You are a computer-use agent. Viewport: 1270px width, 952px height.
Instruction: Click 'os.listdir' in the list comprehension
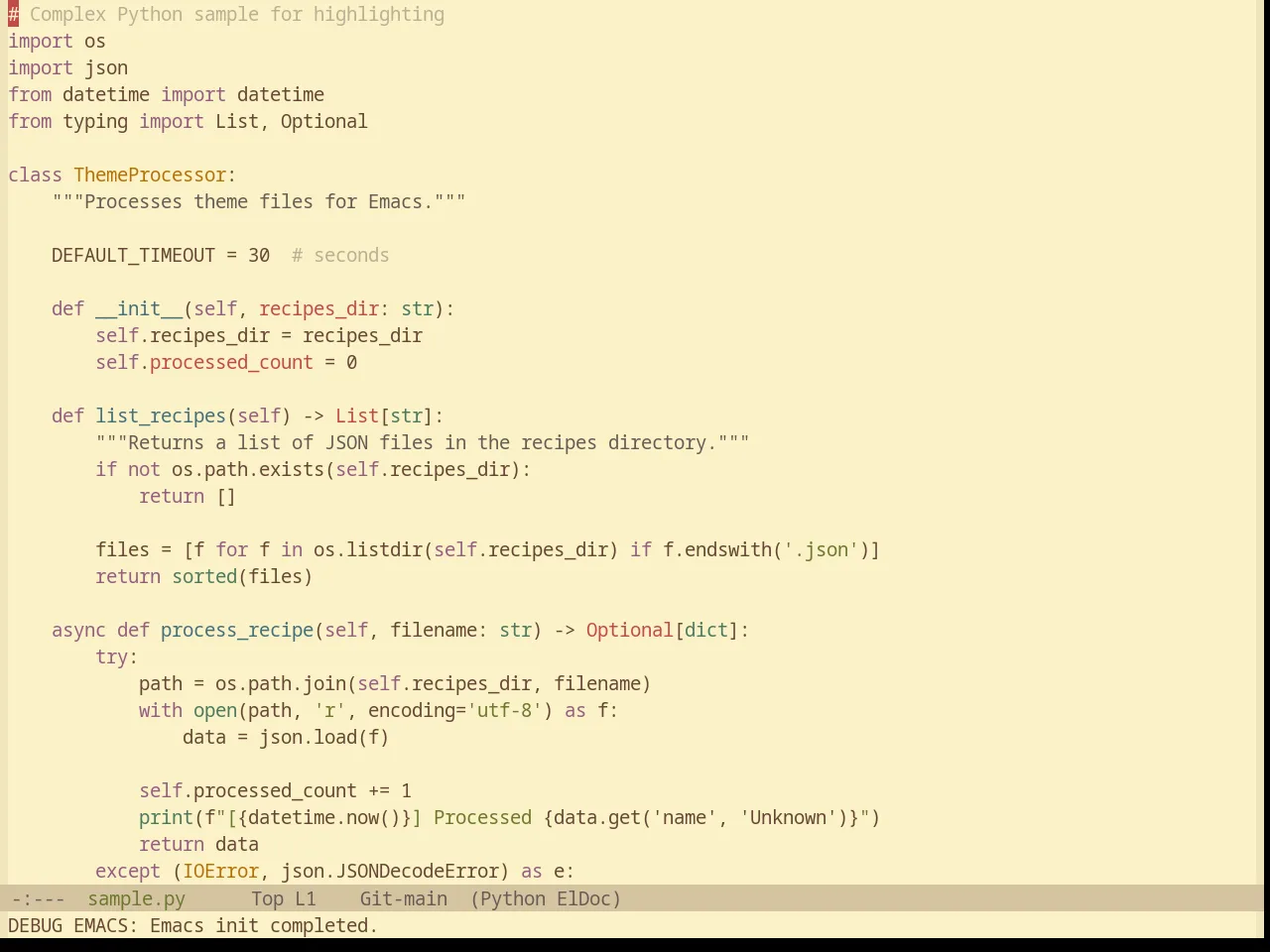click(368, 549)
